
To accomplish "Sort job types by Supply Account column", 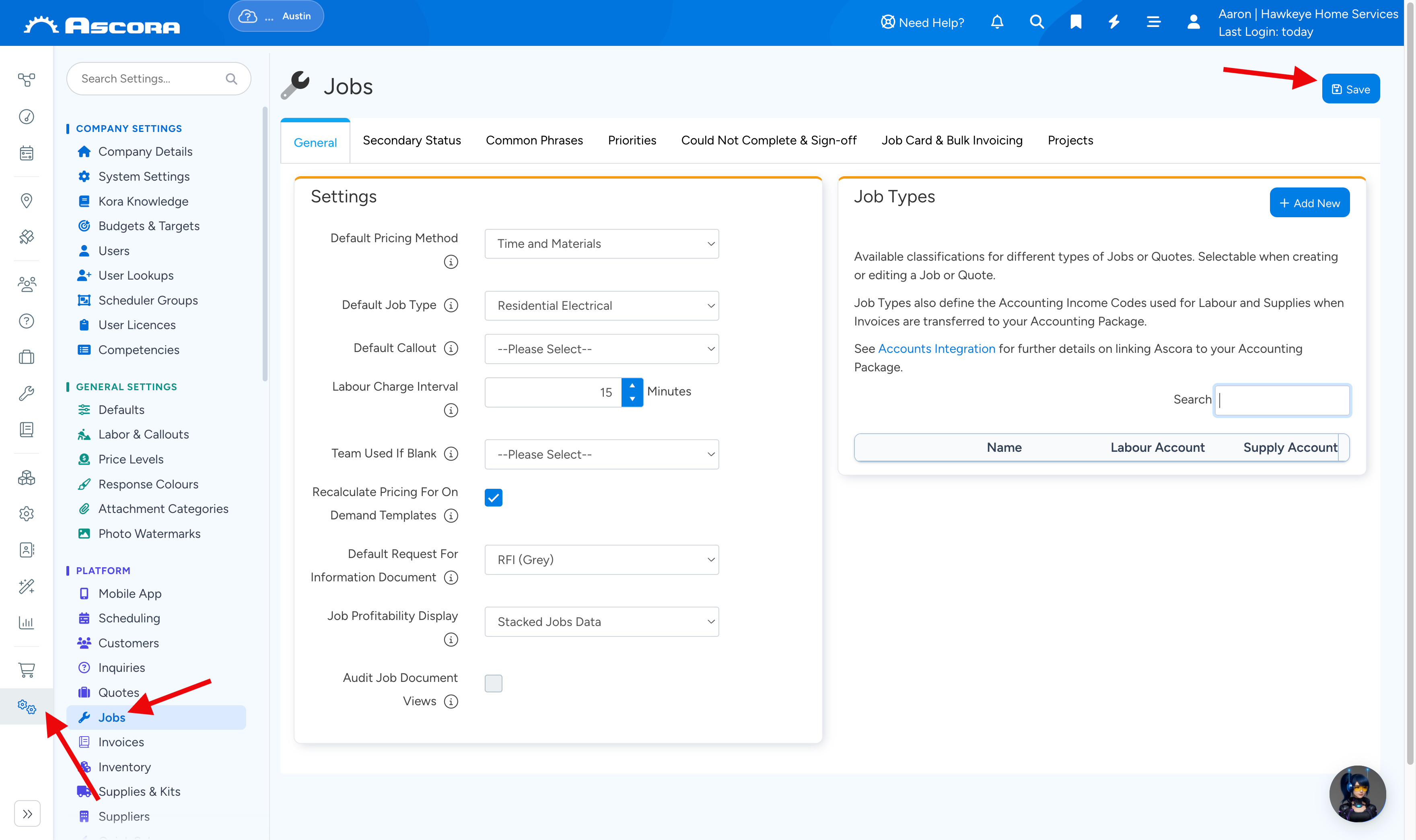I will point(1290,447).
